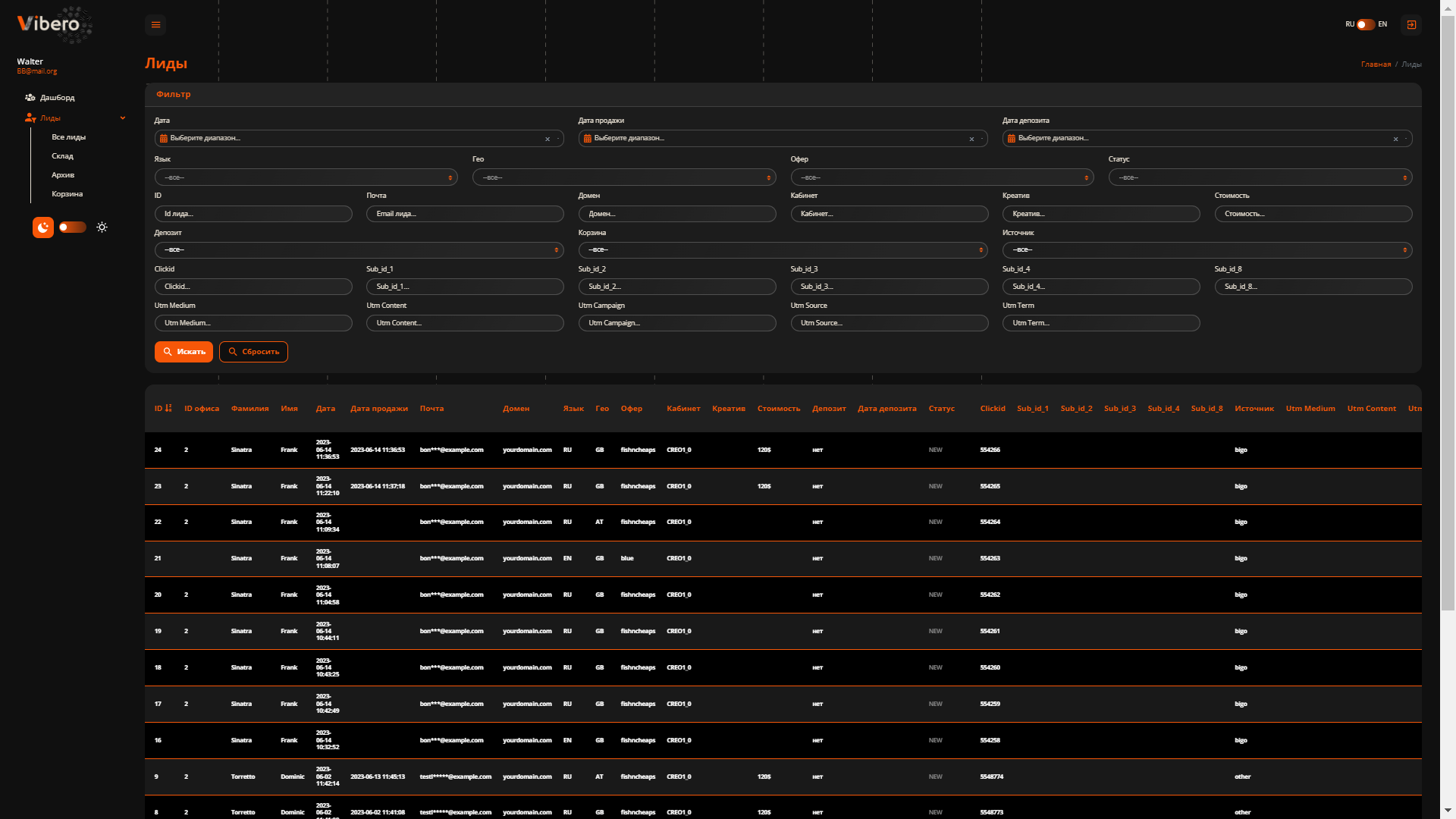Clear the Дата депозита range with X
Screen dimensions: 1456x819
[1395, 140]
